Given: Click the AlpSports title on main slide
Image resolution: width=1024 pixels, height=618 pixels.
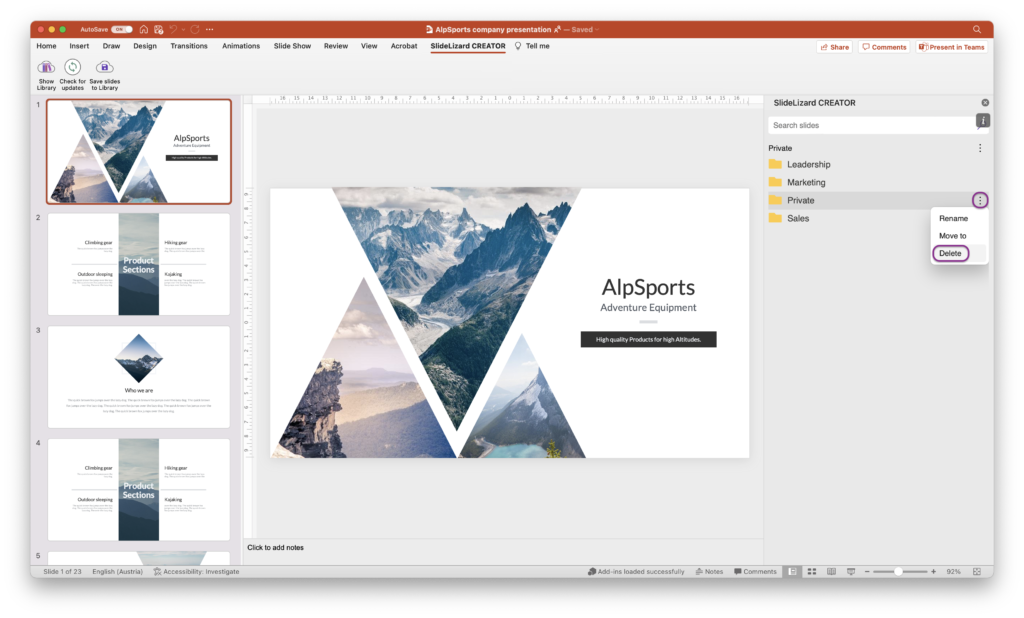Looking at the screenshot, I should pos(648,287).
